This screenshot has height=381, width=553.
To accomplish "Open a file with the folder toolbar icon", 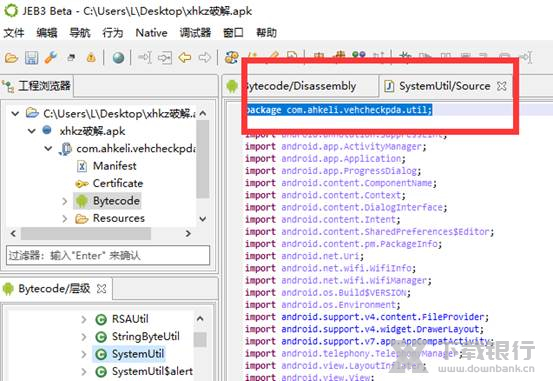I will [x=11, y=57].
